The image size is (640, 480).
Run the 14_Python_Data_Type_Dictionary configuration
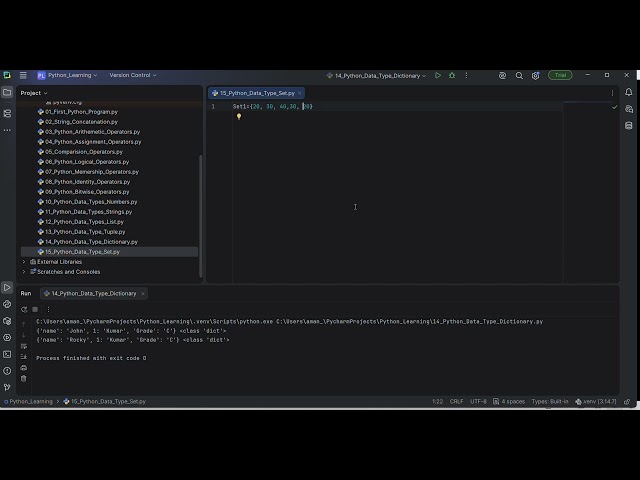point(438,75)
